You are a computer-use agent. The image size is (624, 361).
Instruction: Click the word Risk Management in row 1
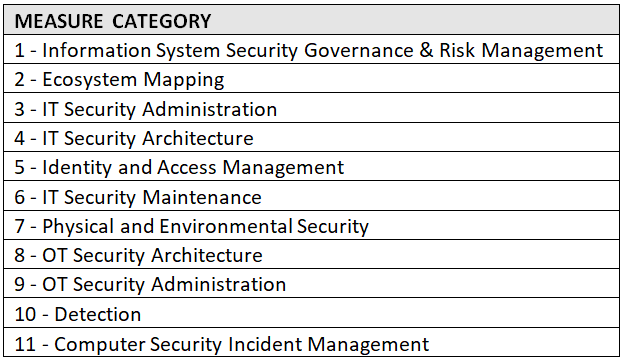(x=521, y=51)
